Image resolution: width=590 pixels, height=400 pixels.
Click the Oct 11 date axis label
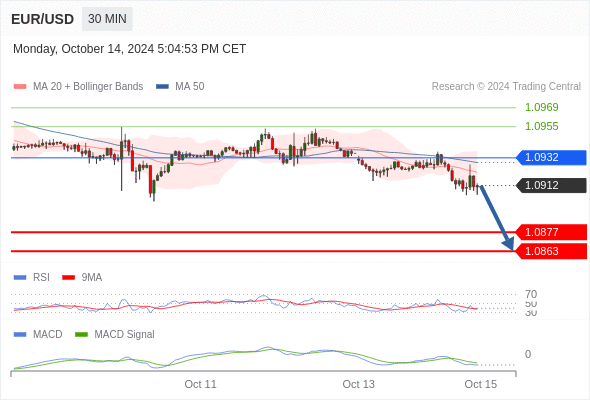tap(200, 384)
